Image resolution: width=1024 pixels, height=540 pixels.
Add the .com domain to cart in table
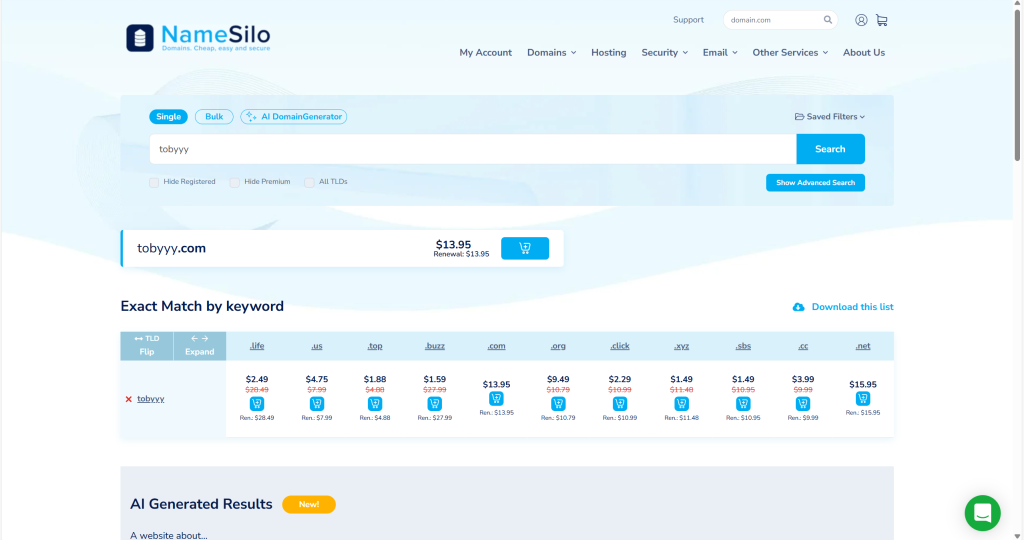point(496,398)
